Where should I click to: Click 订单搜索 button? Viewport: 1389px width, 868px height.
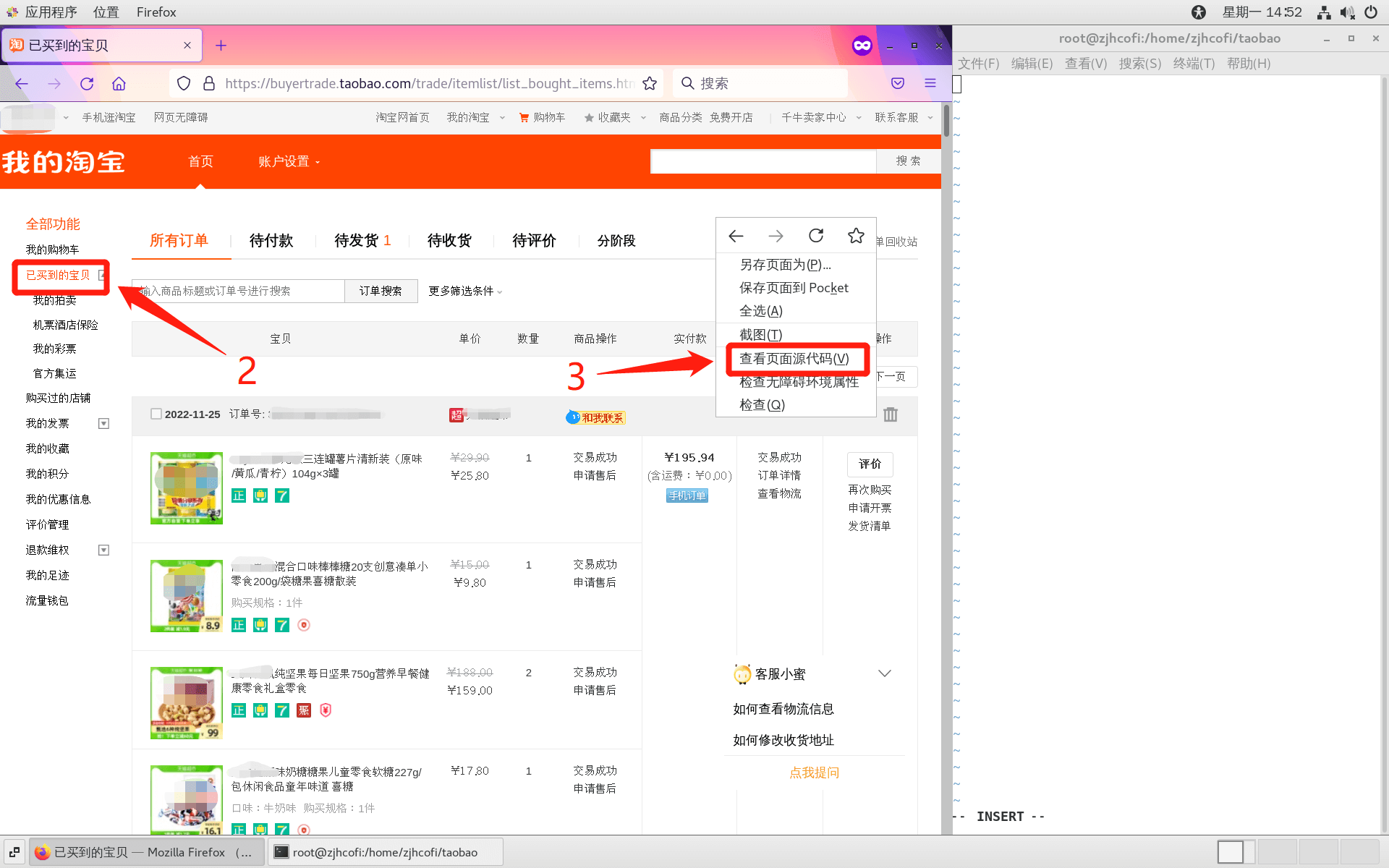381,291
